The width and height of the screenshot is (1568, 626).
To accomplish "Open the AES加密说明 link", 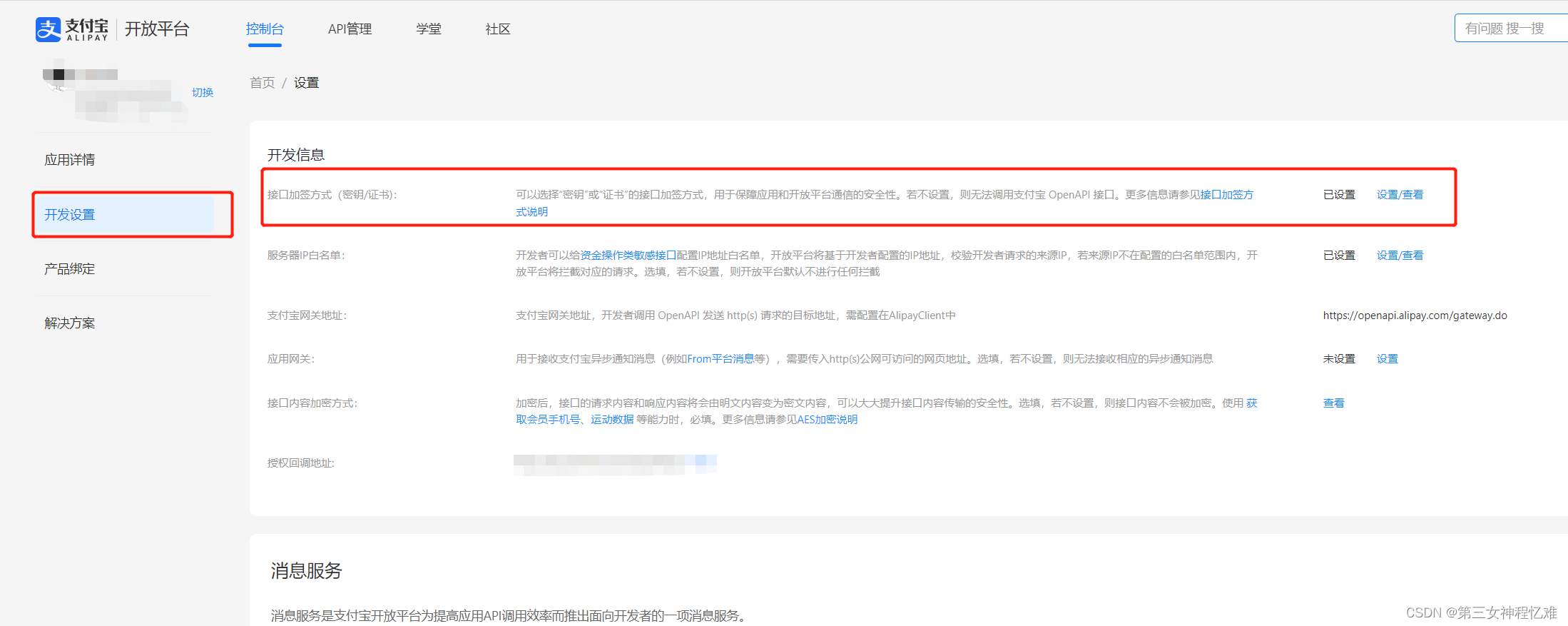I will pyautogui.click(x=828, y=420).
